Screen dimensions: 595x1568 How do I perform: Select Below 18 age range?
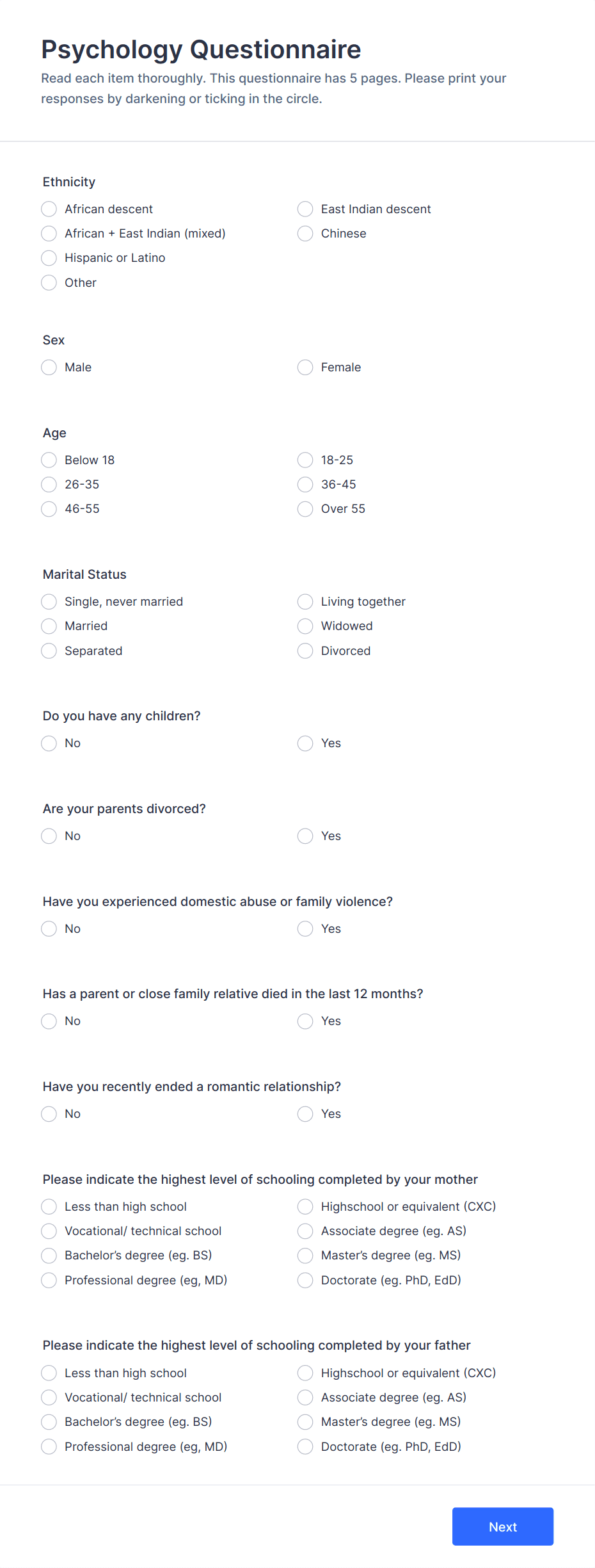49,460
